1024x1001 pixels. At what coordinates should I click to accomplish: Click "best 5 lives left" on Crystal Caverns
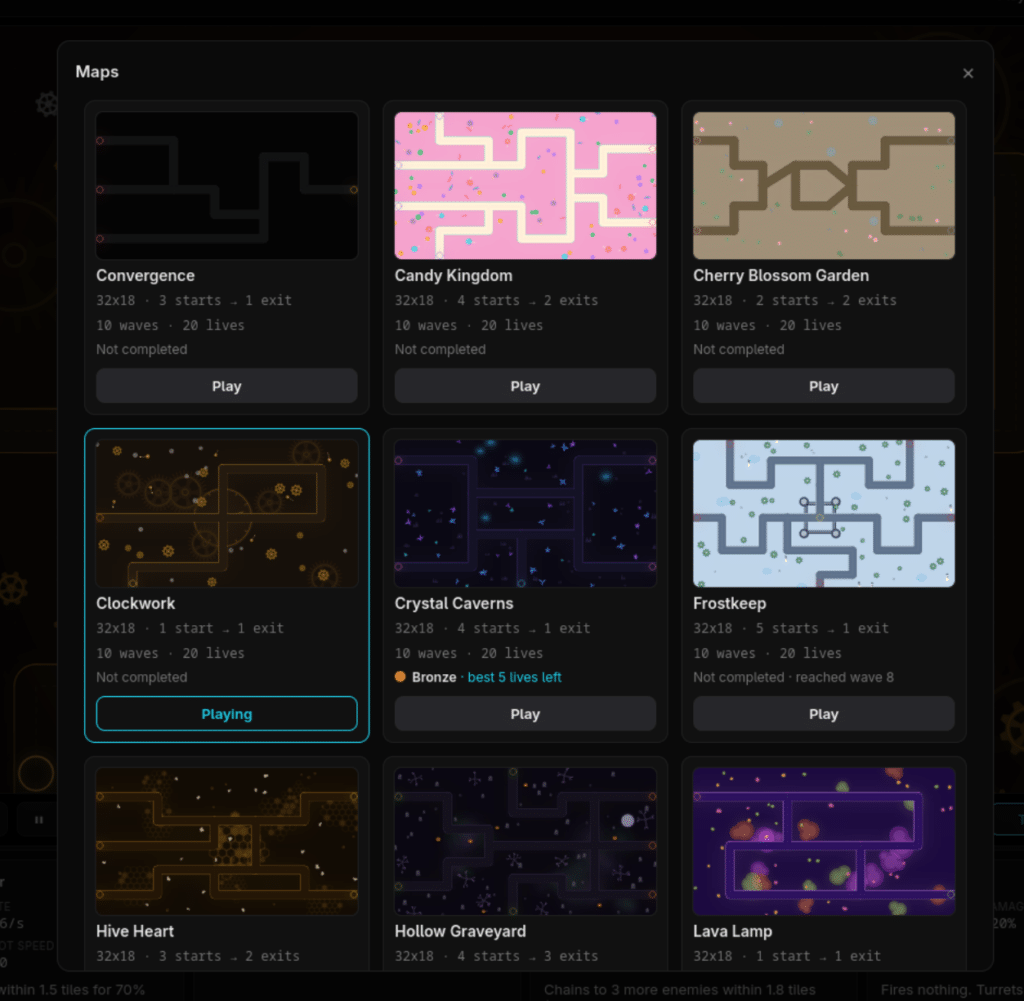pos(515,677)
